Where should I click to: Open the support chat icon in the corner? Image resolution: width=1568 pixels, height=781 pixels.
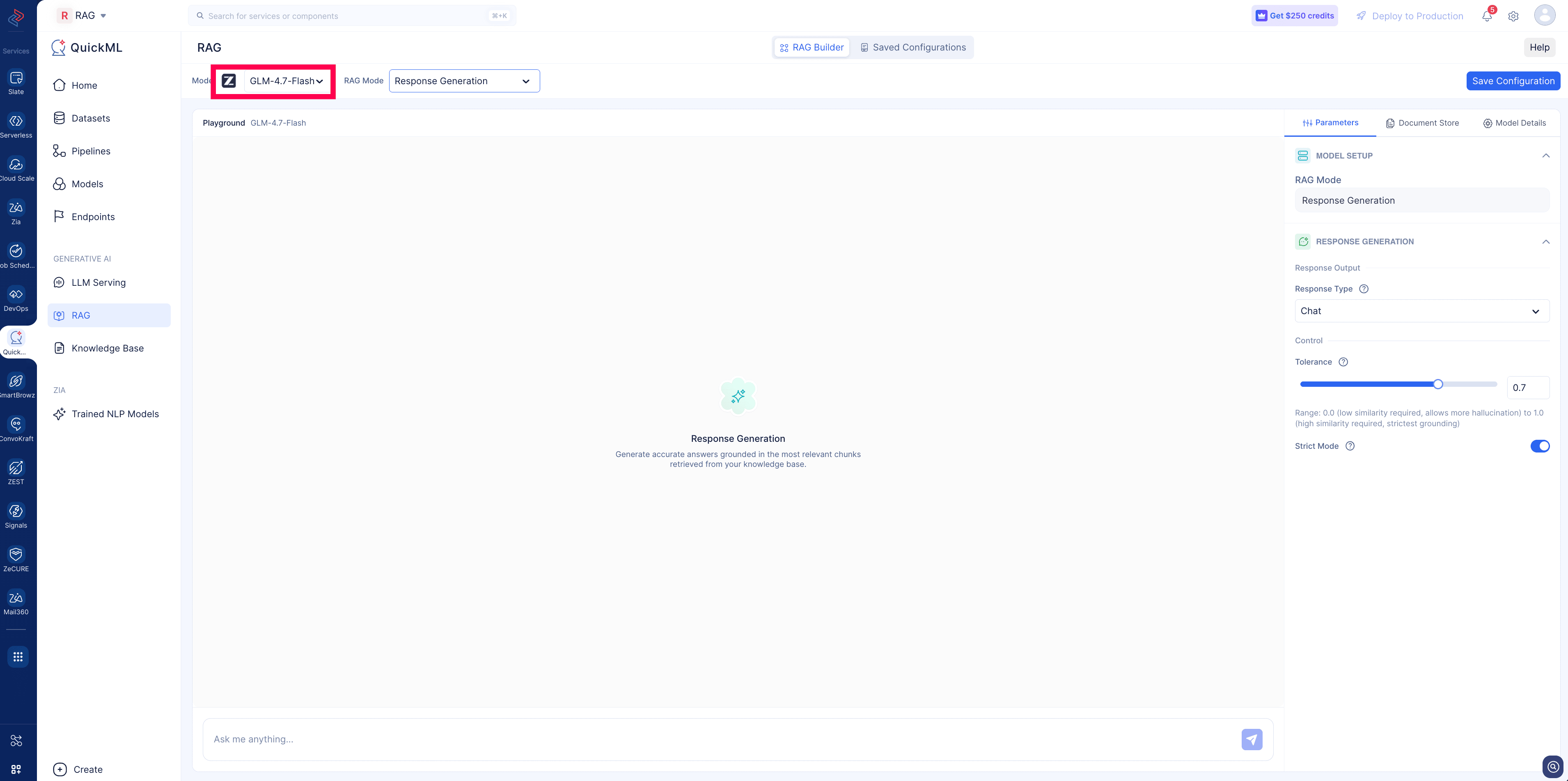point(1553,766)
